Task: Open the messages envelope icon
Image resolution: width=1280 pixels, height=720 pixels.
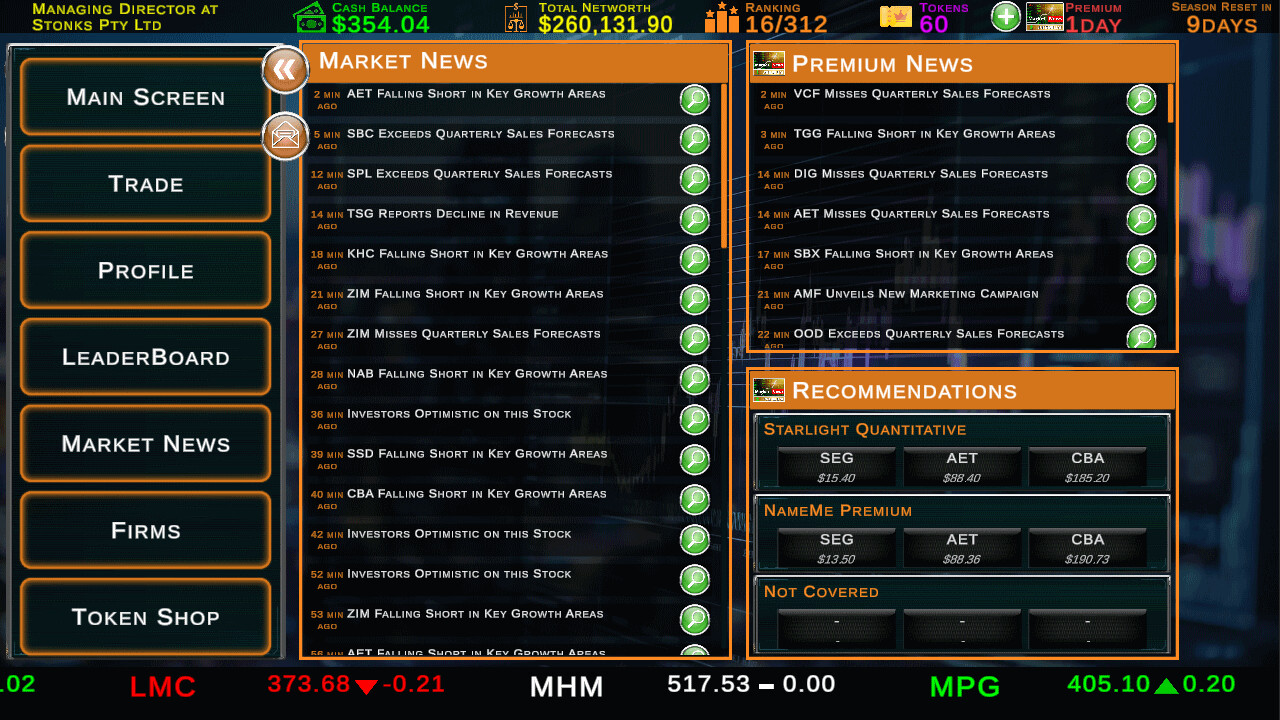Action: pyautogui.click(x=285, y=135)
